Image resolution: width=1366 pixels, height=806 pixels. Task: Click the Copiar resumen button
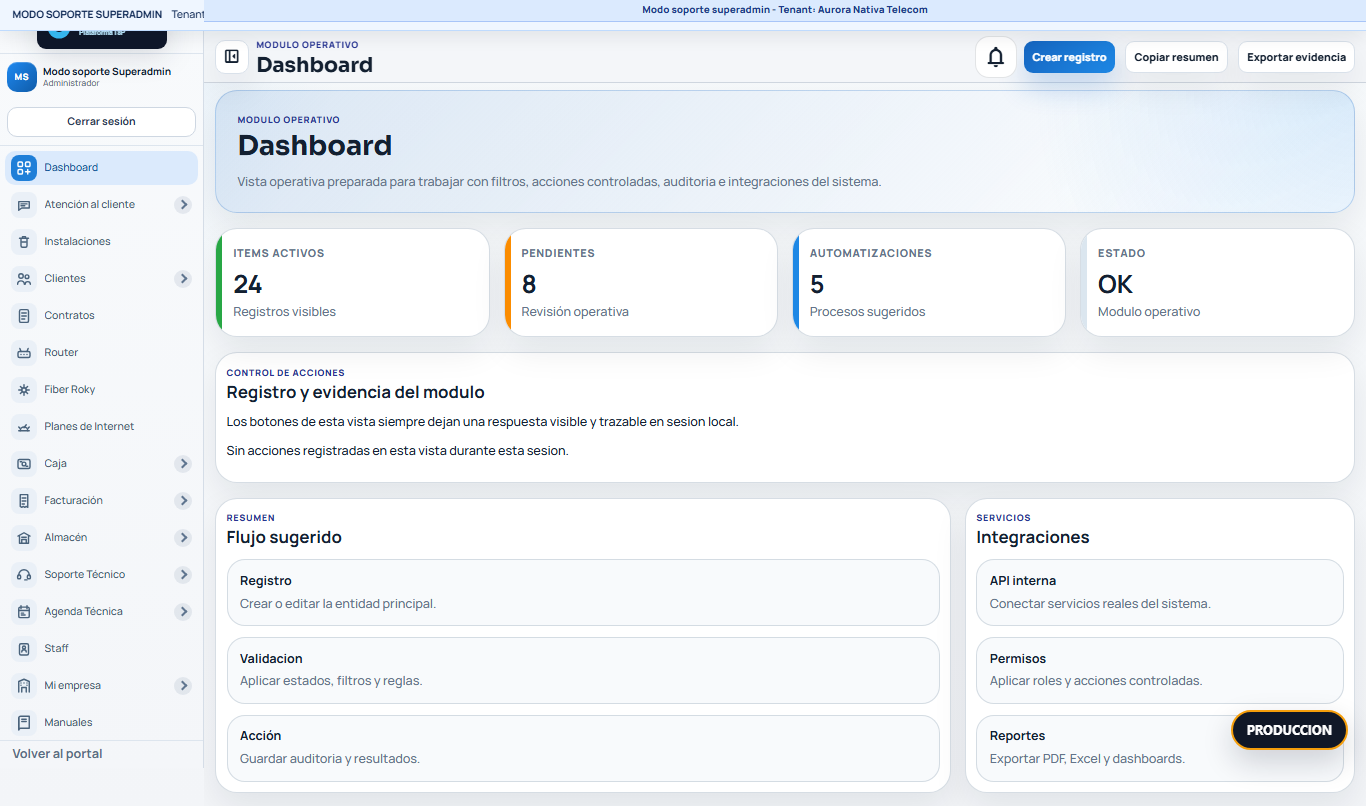pyautogui.click(x=1176, y=57)
